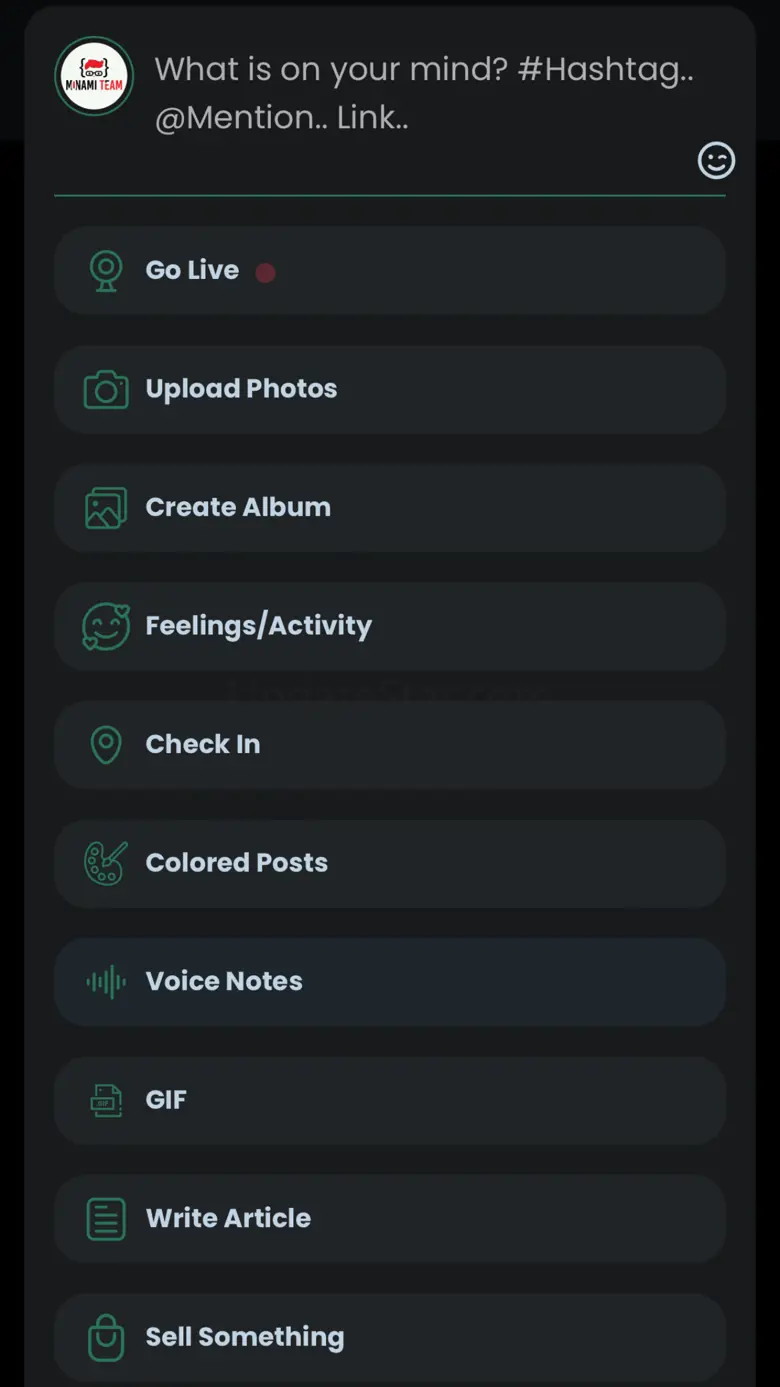This screenshot has width=780, height=1387.
Task: Click the GIF file icon
Action: point(106,1100)
